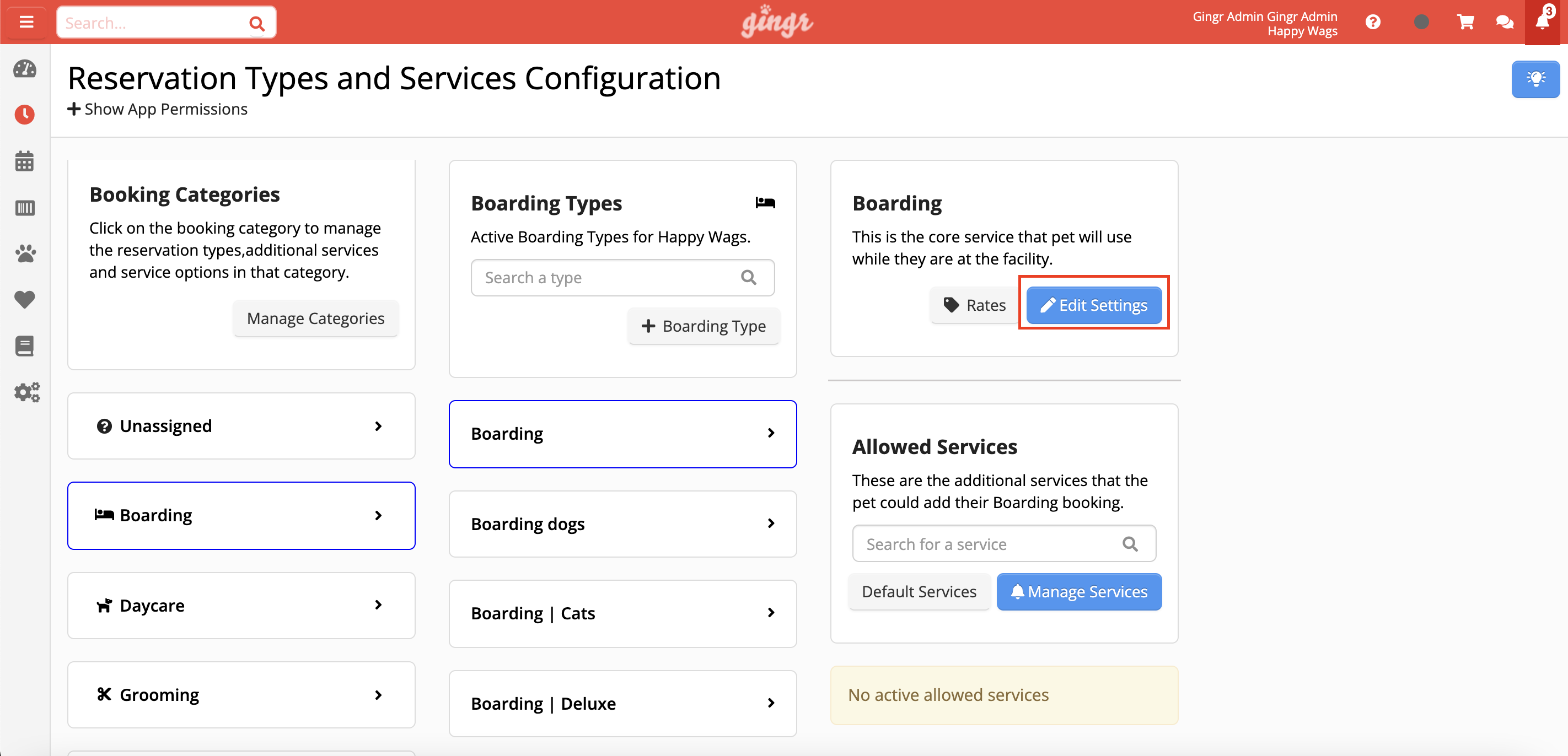Click the Manage Services button

click(1078, 591)
